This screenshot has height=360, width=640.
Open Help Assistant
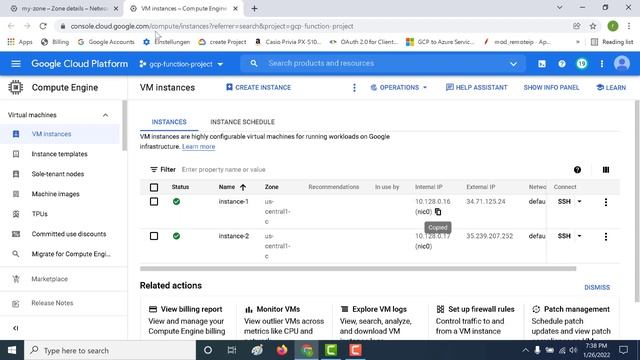[x=476, y=88]
